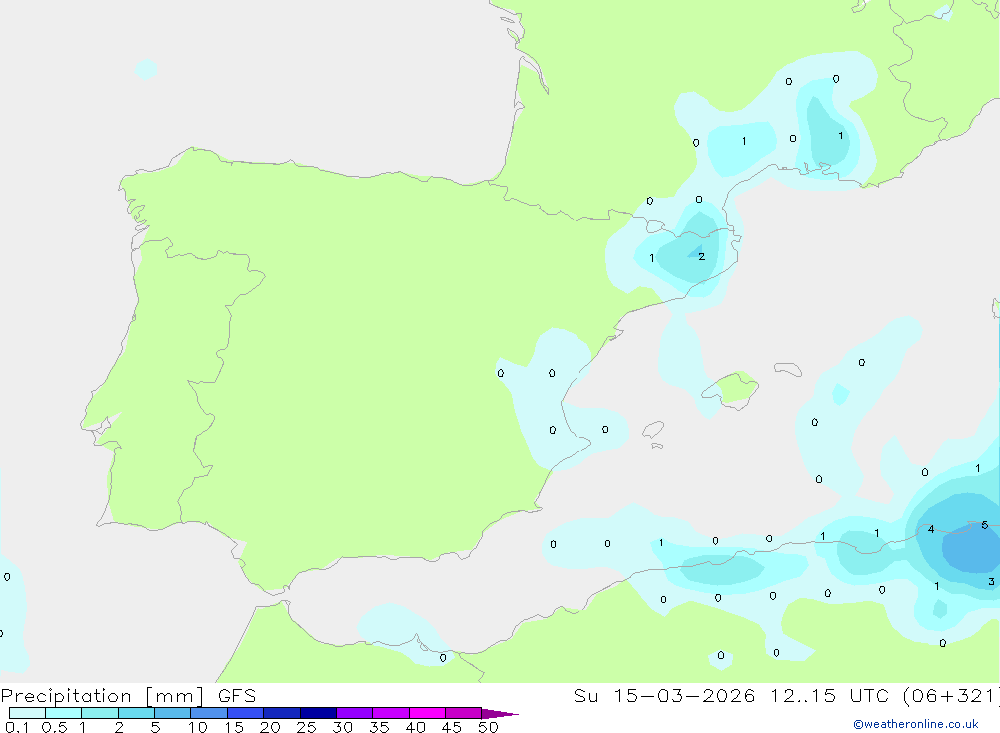Open the weatheronline.co.uk copyright link
The width and height of the screenshot is (1000, 733).
tap(916, 724)
